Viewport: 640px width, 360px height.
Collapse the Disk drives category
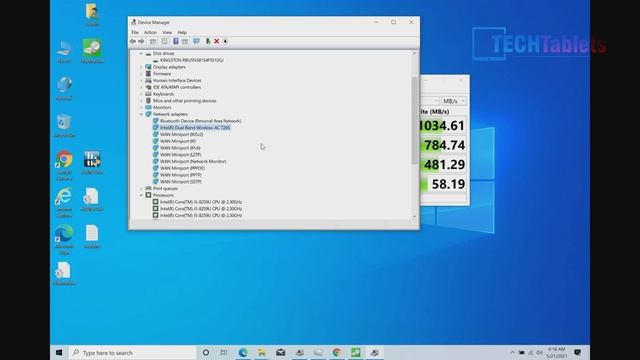click(141, 53)
